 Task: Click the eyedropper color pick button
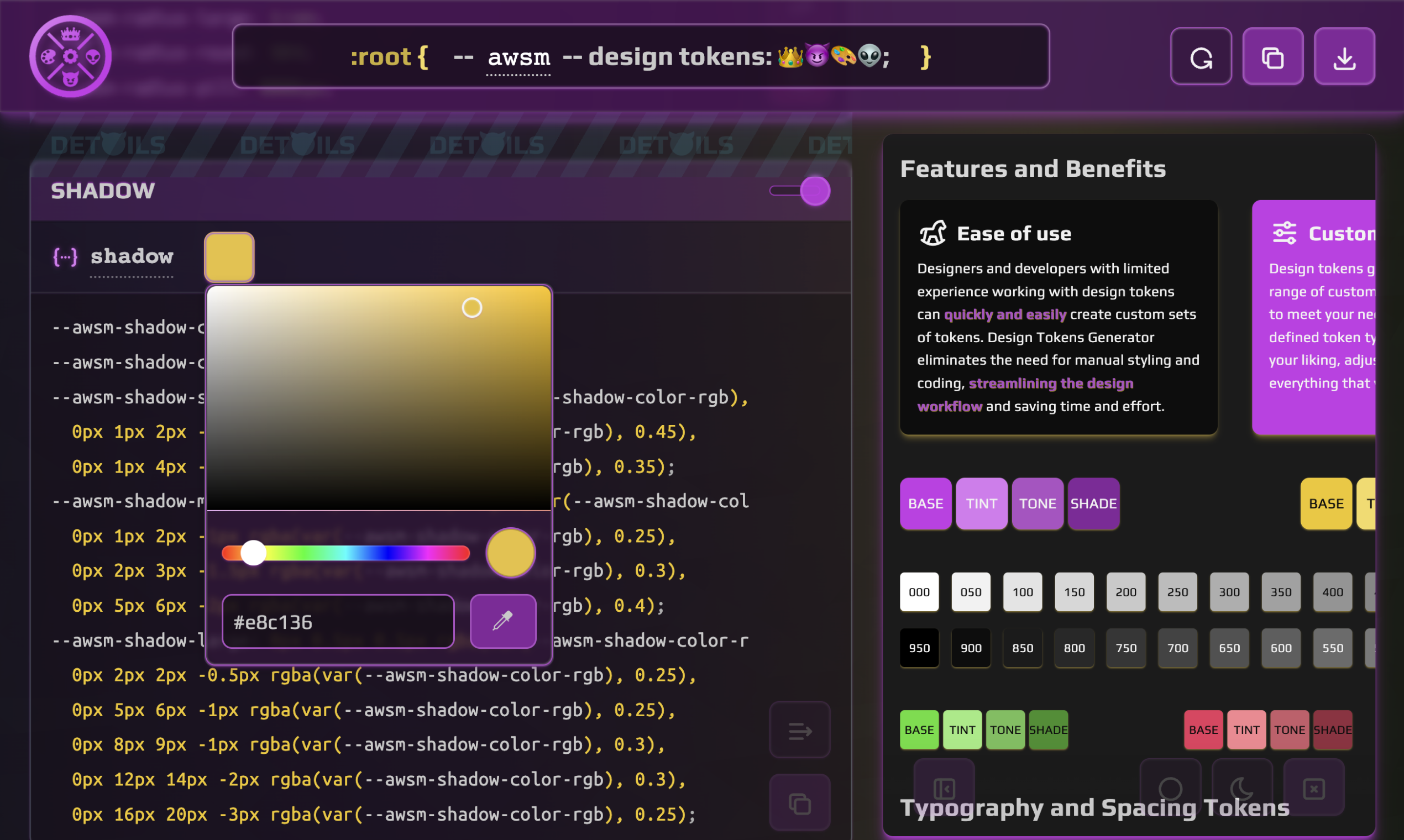pyautogui.click(x=502, y=621)
